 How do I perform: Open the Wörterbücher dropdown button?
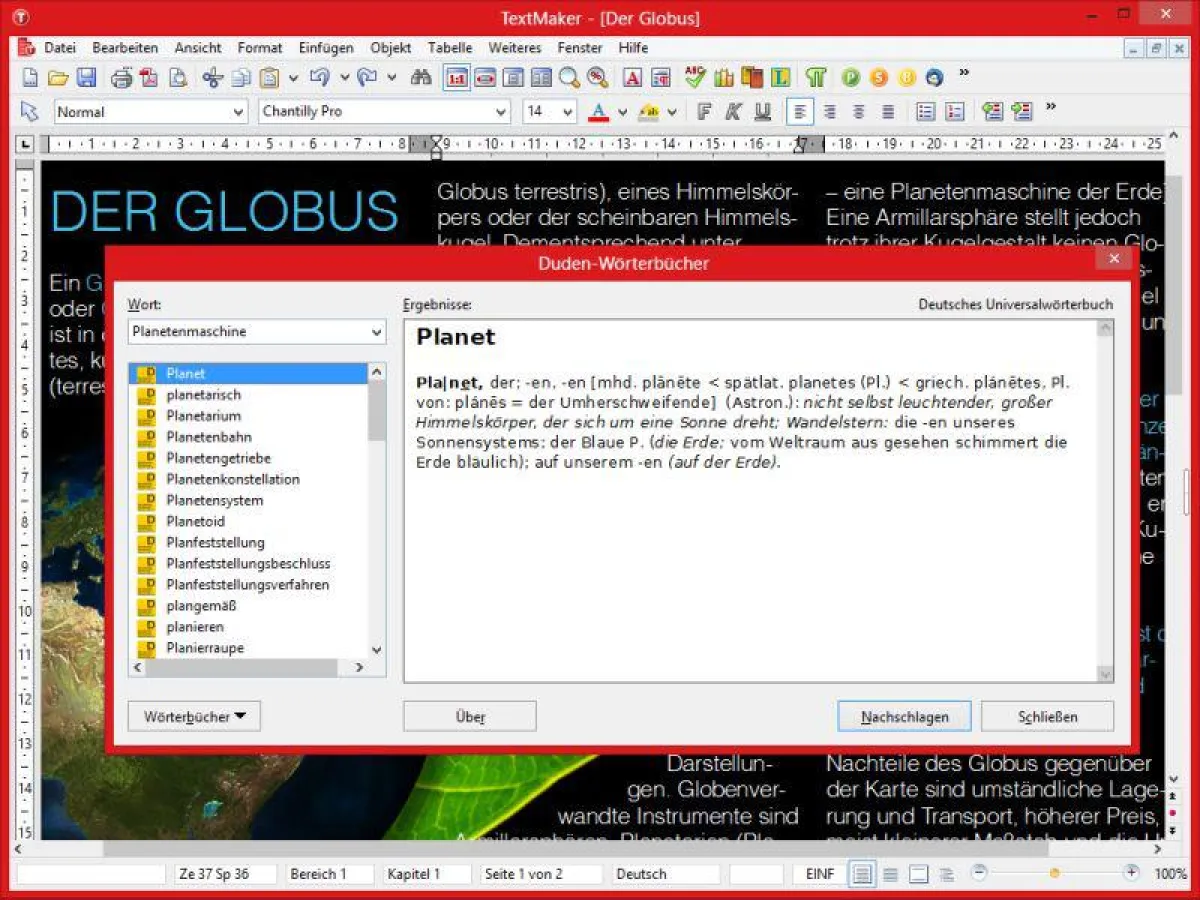(194, 716)
